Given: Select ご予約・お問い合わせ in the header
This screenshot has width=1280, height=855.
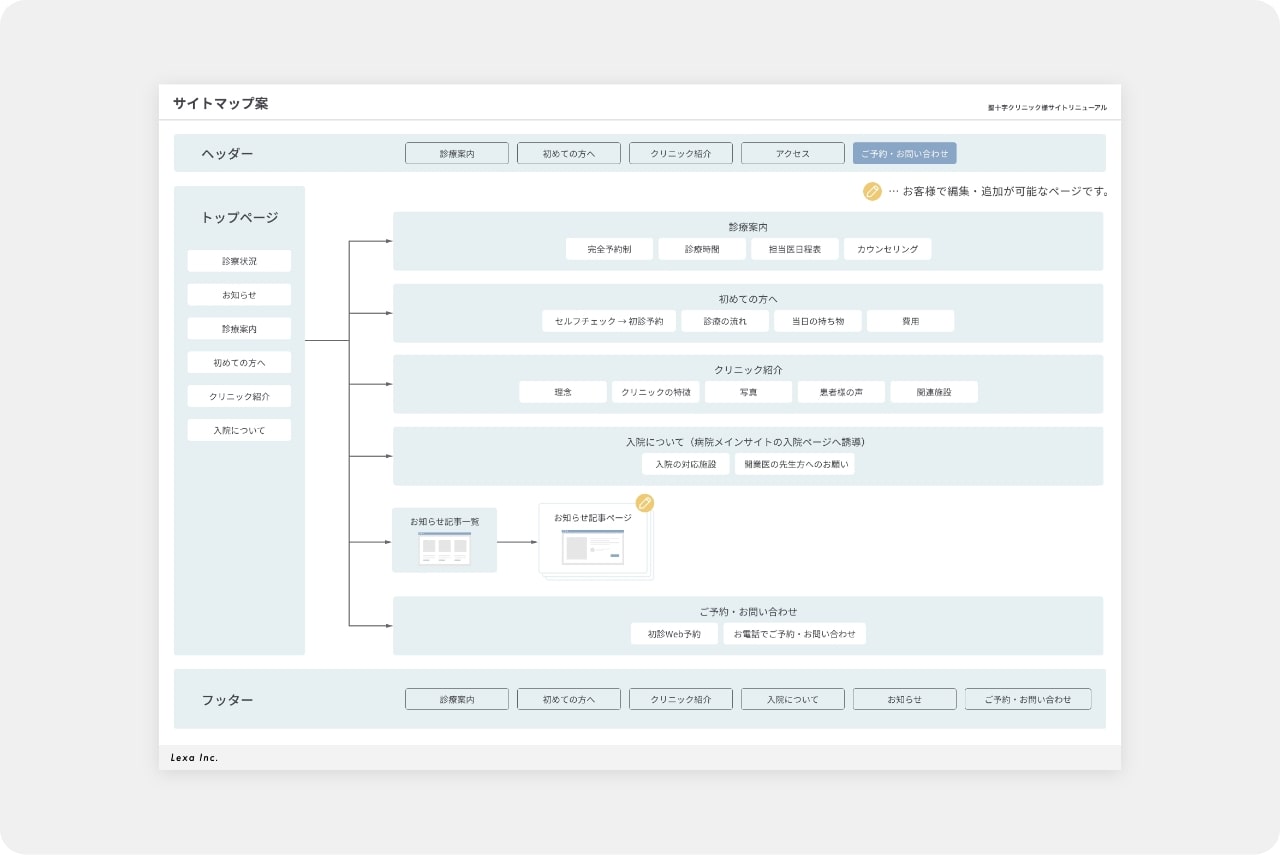Looking at the screenshot, I should coord(904,153).
